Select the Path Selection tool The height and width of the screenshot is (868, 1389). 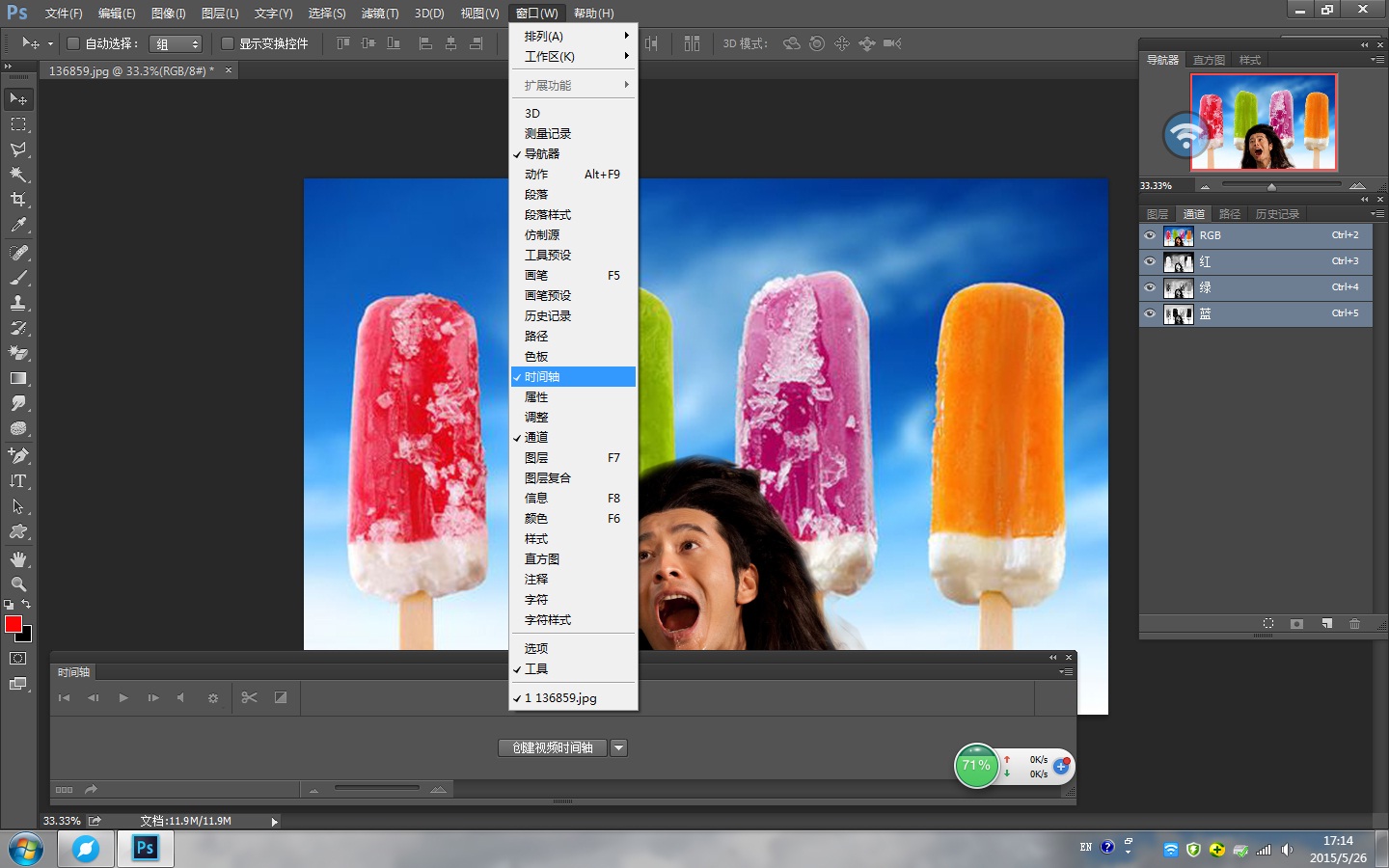[x=18, y=506]
